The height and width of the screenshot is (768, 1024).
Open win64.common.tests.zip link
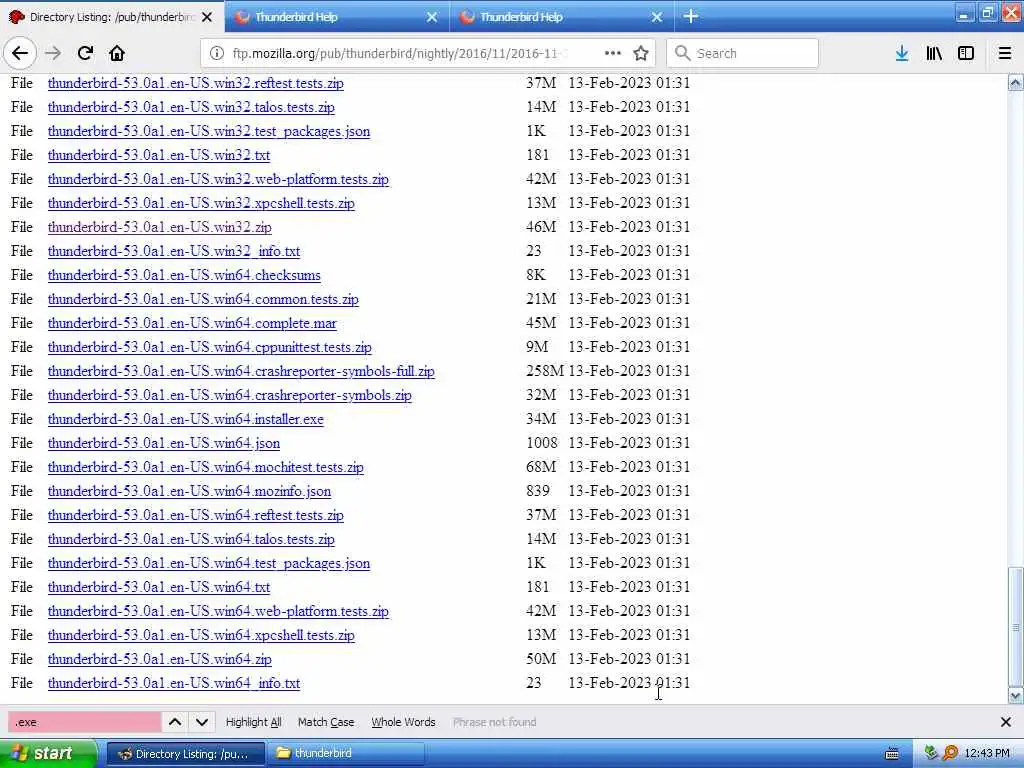click(x=203, y=299)
